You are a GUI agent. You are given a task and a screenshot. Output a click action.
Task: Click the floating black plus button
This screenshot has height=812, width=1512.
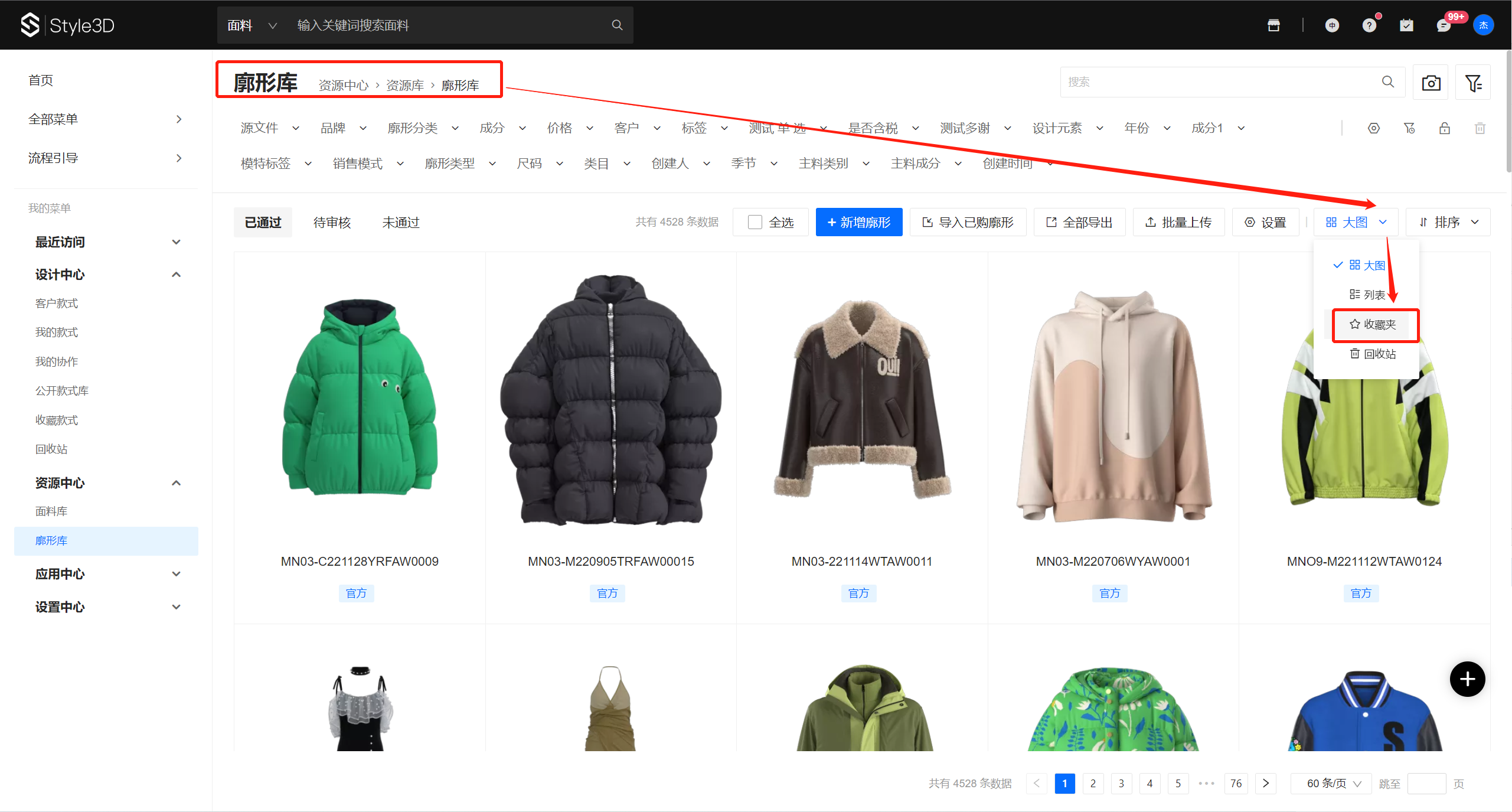(x=1467, y=679)
